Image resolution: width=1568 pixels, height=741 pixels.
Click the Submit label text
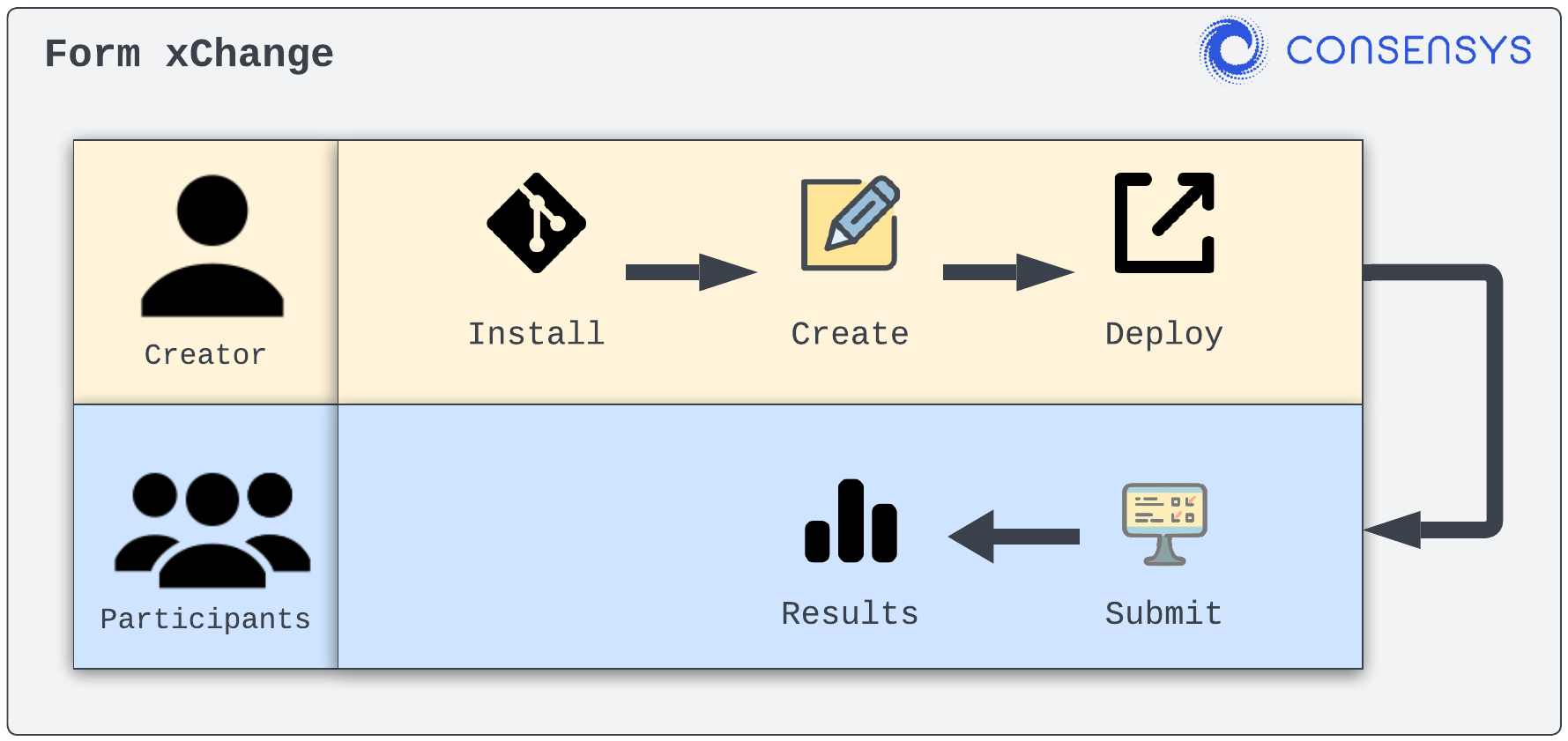click(x=1163, y=613)
